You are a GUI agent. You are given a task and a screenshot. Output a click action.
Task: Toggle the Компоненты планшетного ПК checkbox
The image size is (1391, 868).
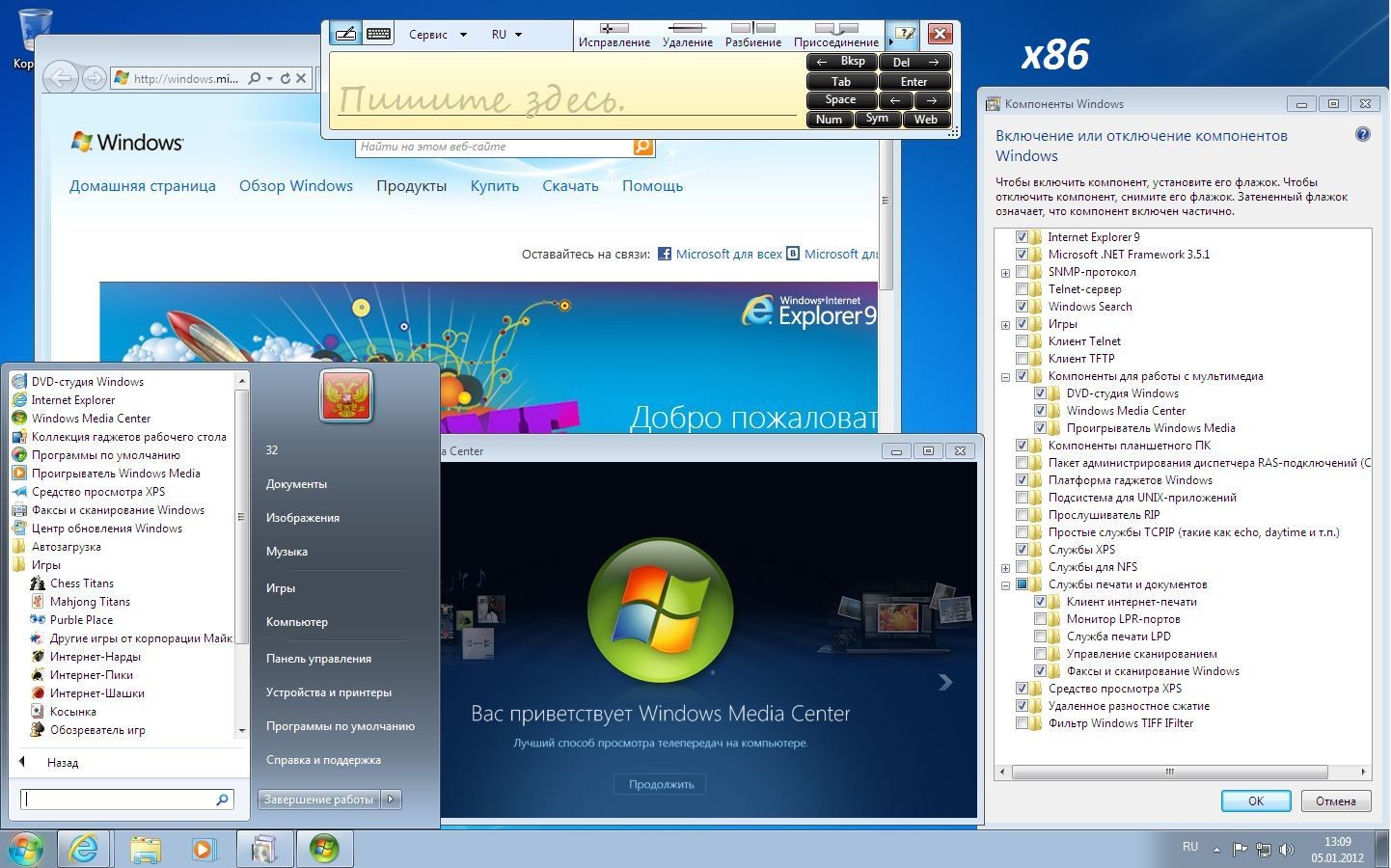(x=1023, y=446)
